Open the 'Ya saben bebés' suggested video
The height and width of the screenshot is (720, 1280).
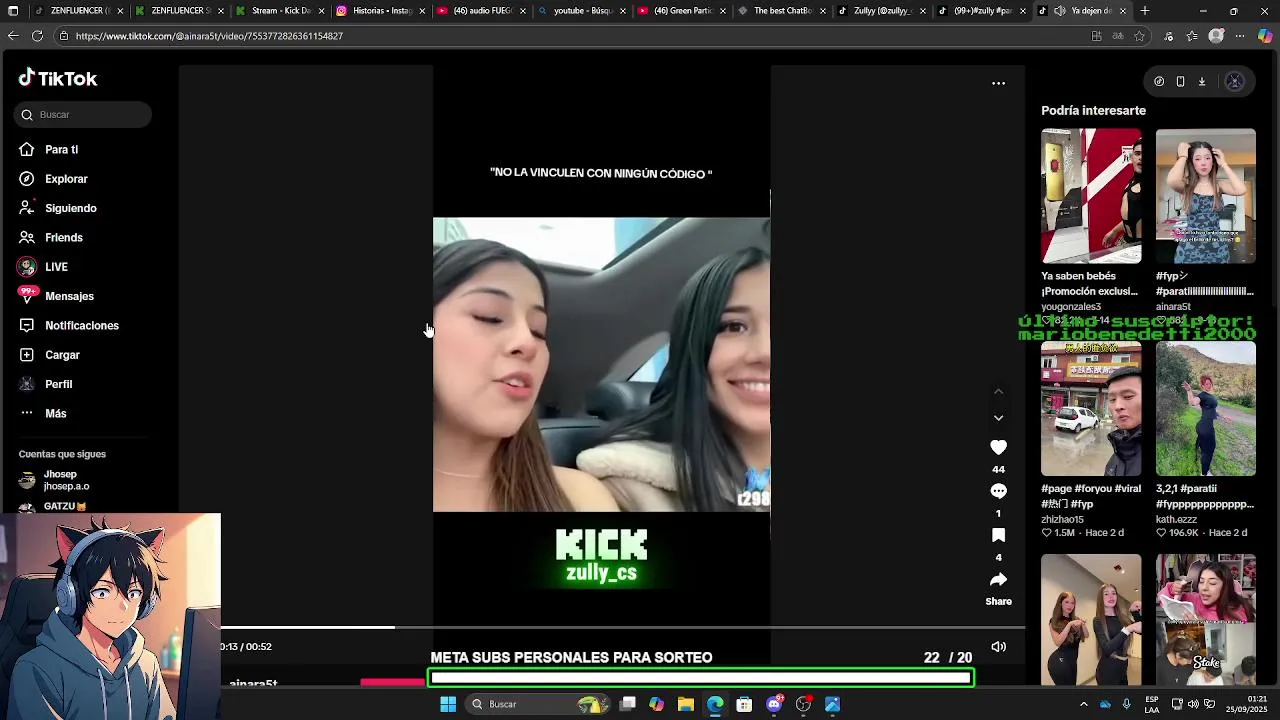coord(1091,196)
